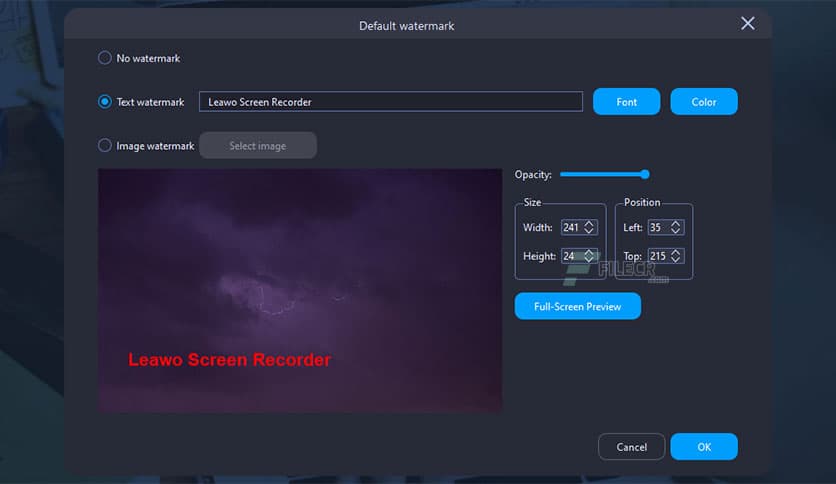Confirm settings with the OK button
This screenshot has width=836, height=484.
704,447
